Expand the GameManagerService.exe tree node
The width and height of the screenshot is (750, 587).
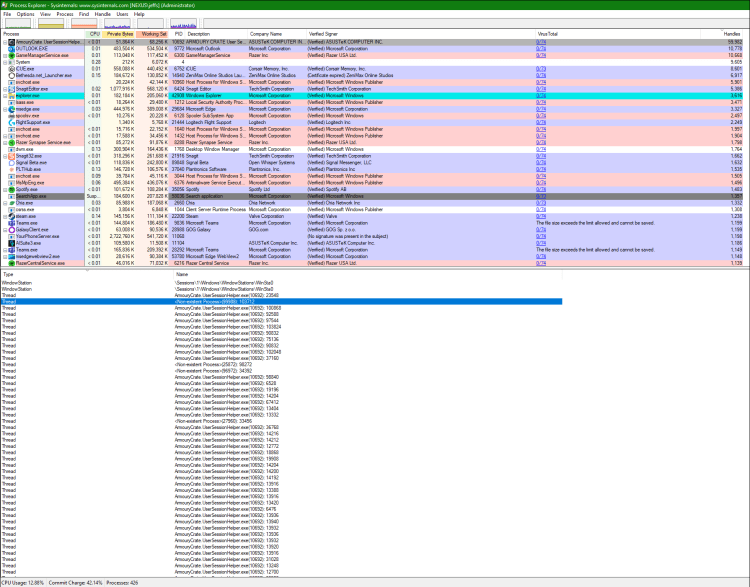point(5,55)
